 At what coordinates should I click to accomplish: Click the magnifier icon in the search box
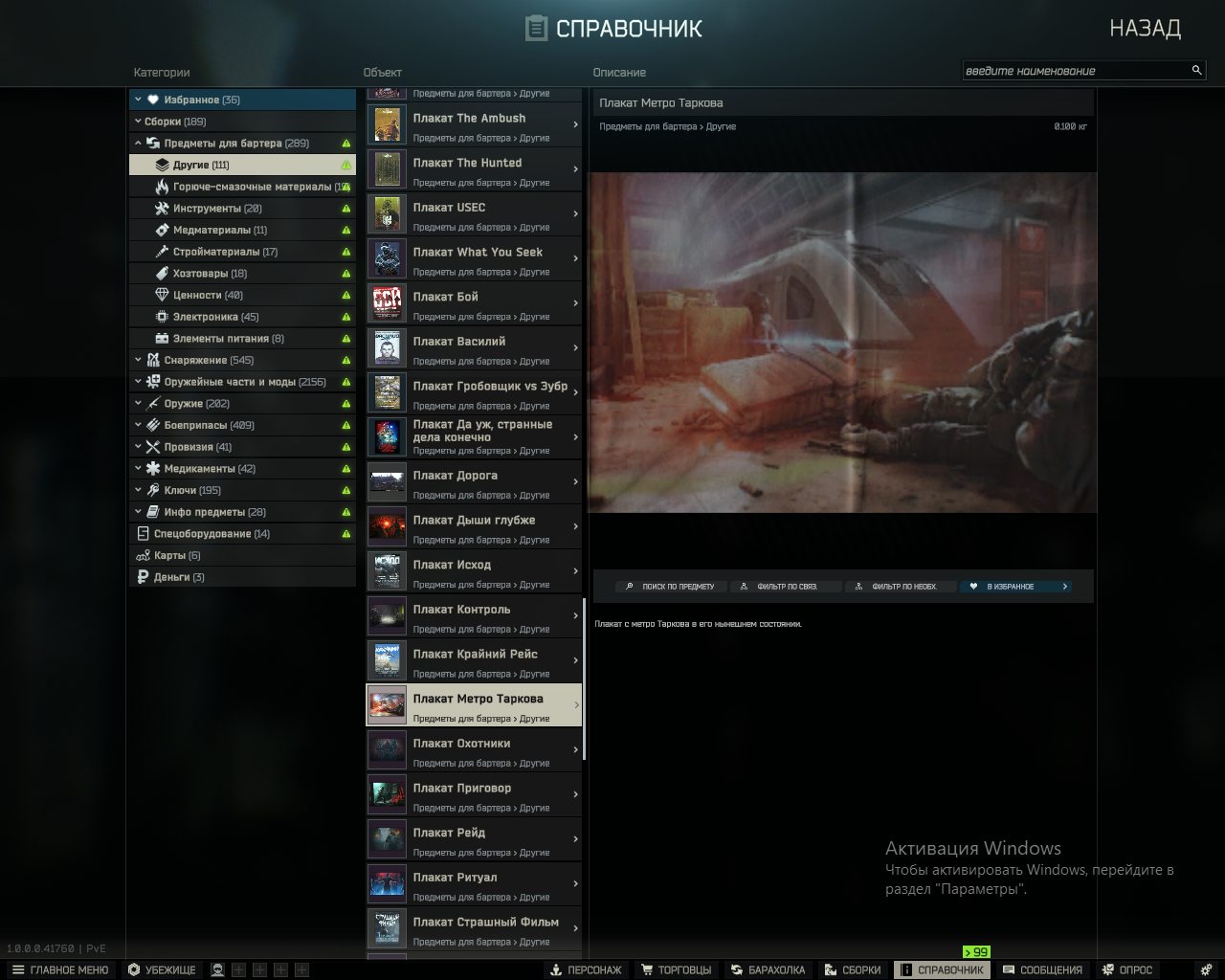point(1196,70)
